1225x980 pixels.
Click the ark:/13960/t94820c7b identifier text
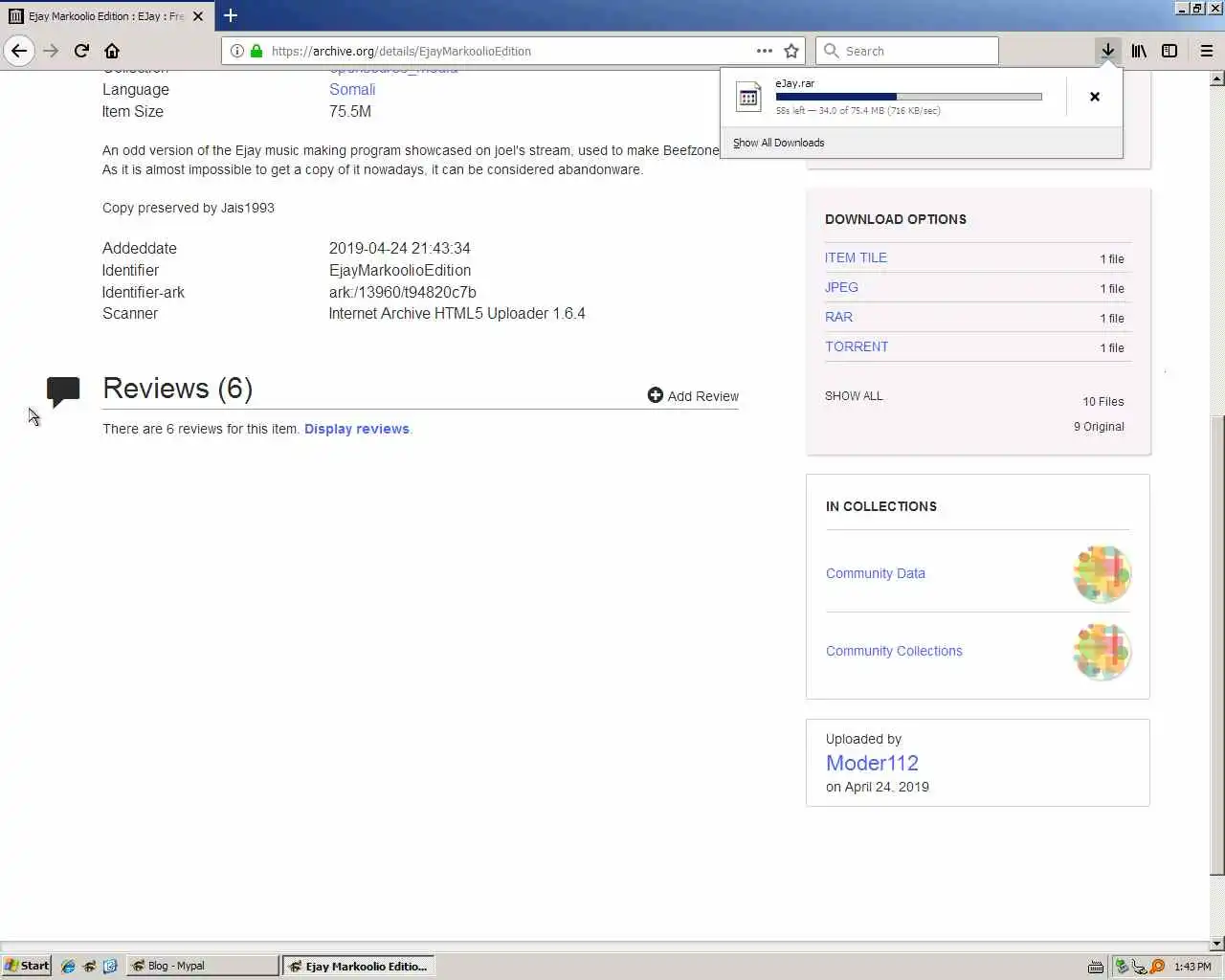coord(402,293)
